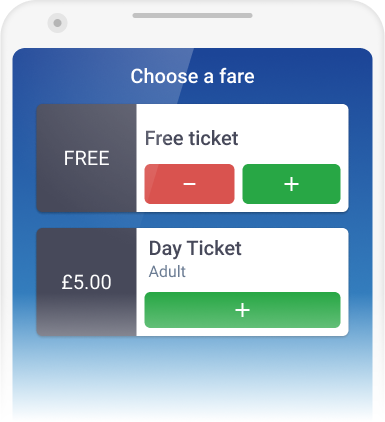Tap the plus symbol beside the minus button
The image size is (385, 422).
(x=291, y=184)
